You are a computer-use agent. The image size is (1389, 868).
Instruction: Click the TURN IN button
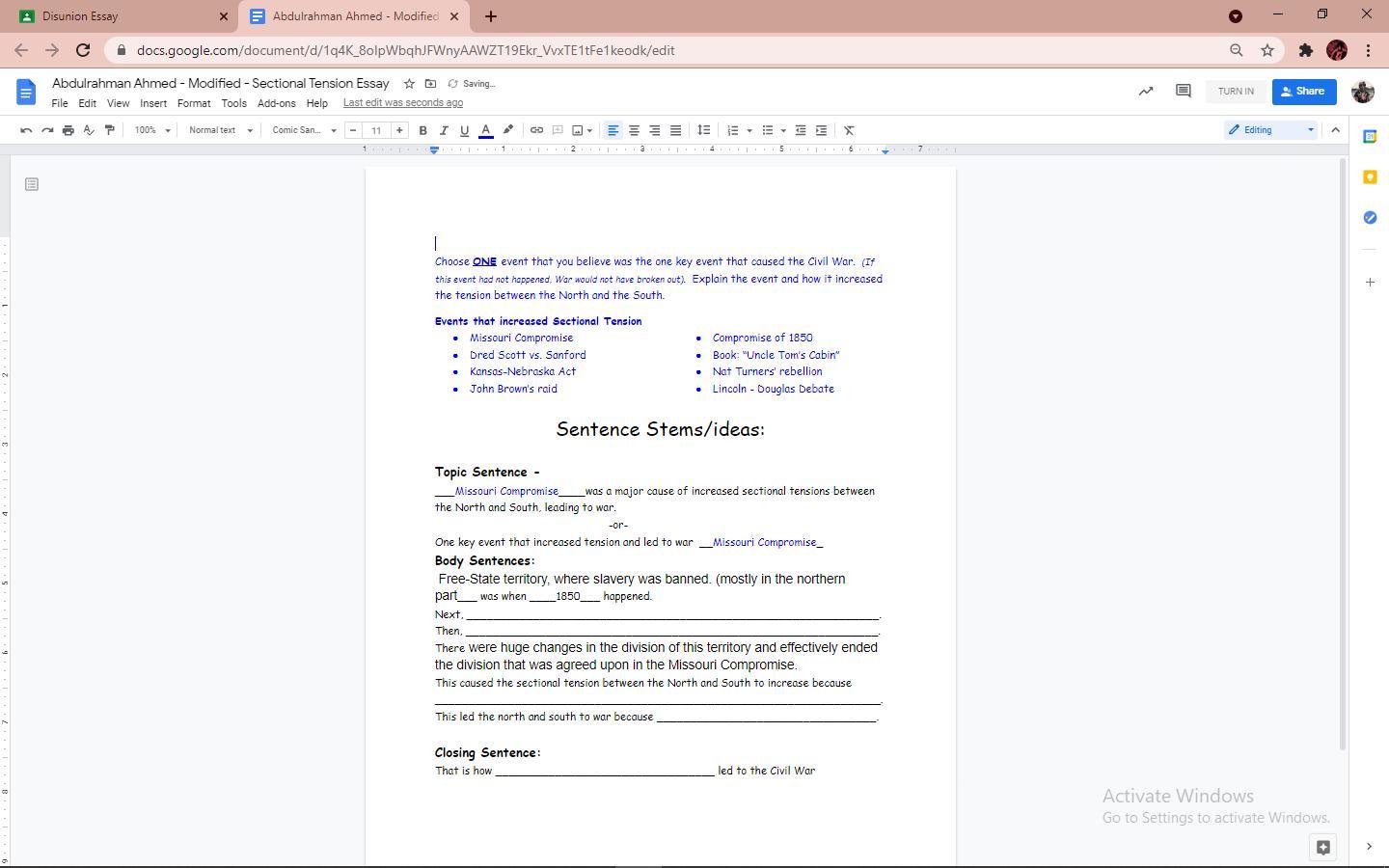tap(1236, 92)
